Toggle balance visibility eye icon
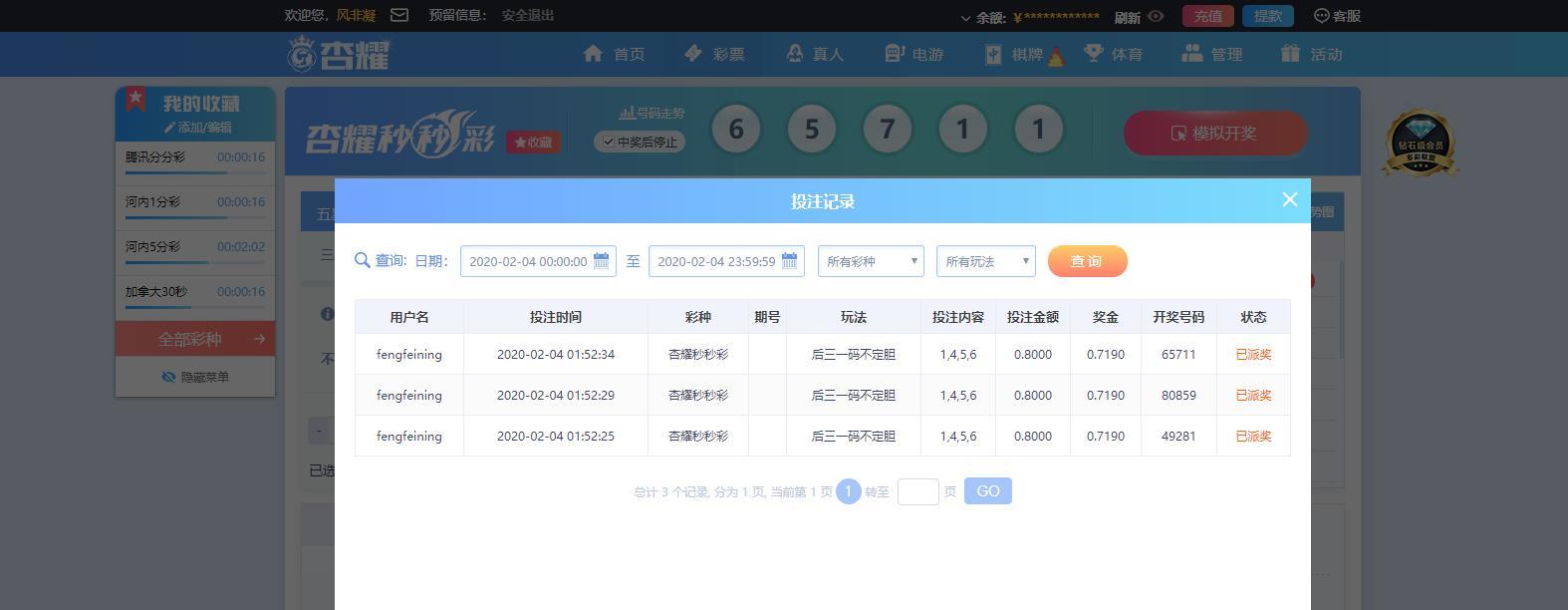This screenshot has height=610, width=1568. [1156, 16]
